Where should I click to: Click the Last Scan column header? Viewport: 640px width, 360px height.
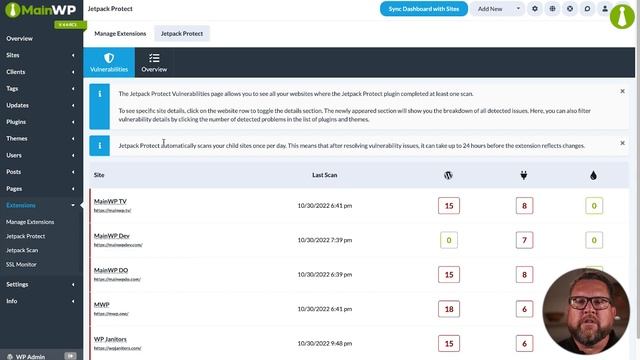tap(324, 175)
